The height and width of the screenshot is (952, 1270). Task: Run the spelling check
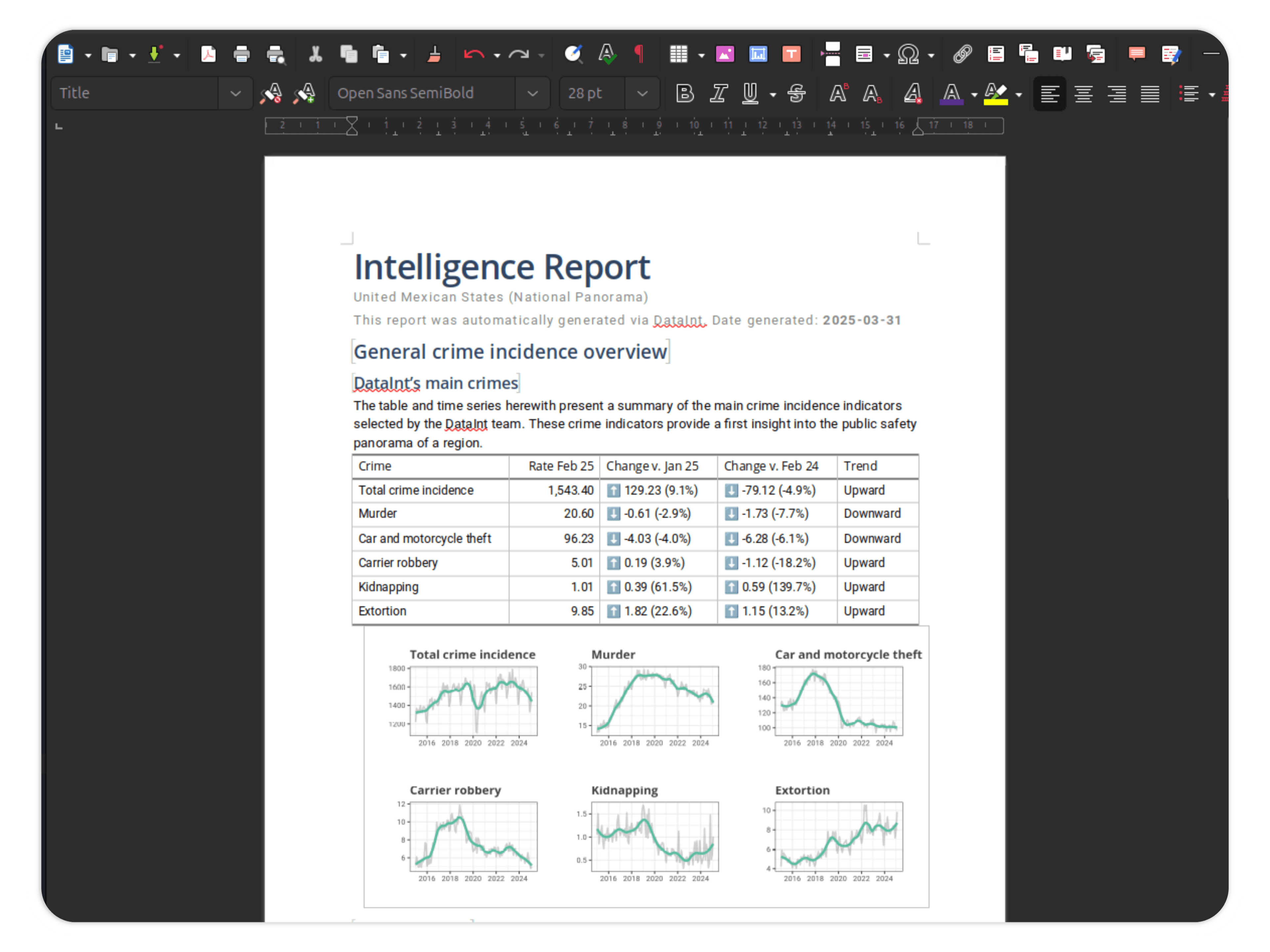[x=607, y=55]
